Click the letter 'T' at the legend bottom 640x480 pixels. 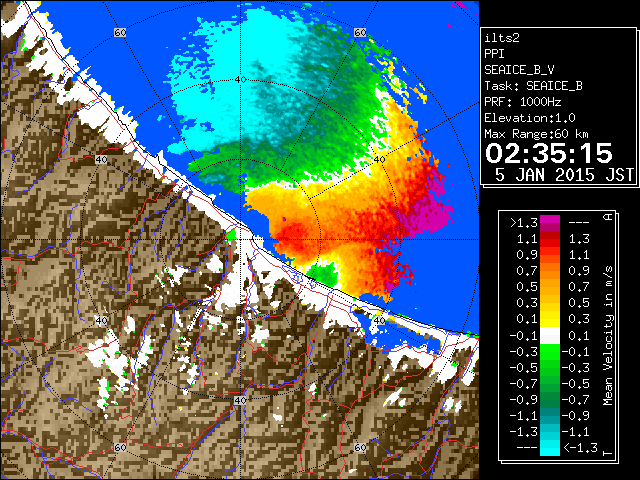coord(608,453)
